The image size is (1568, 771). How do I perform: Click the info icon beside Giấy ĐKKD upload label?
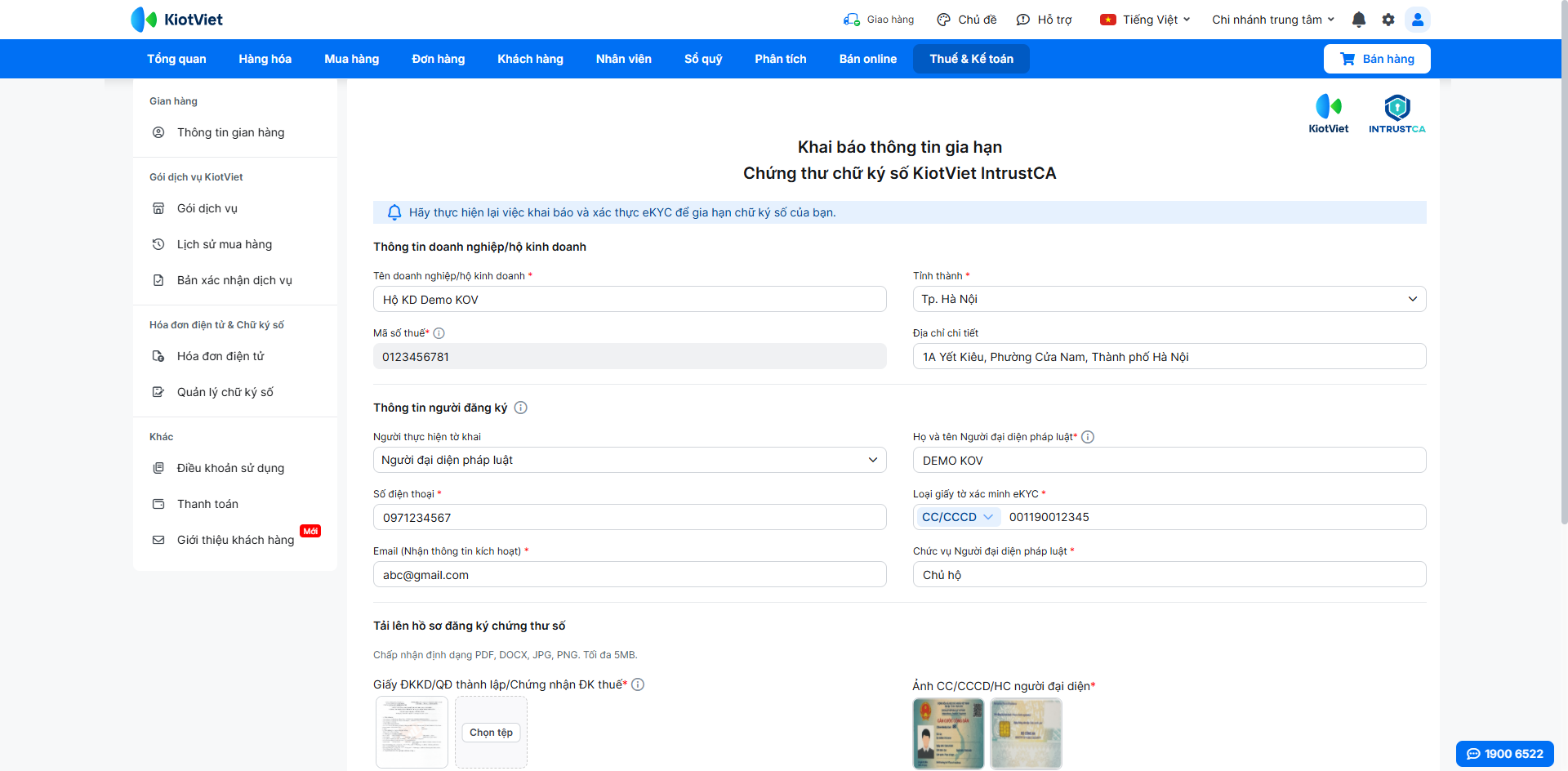638,684
